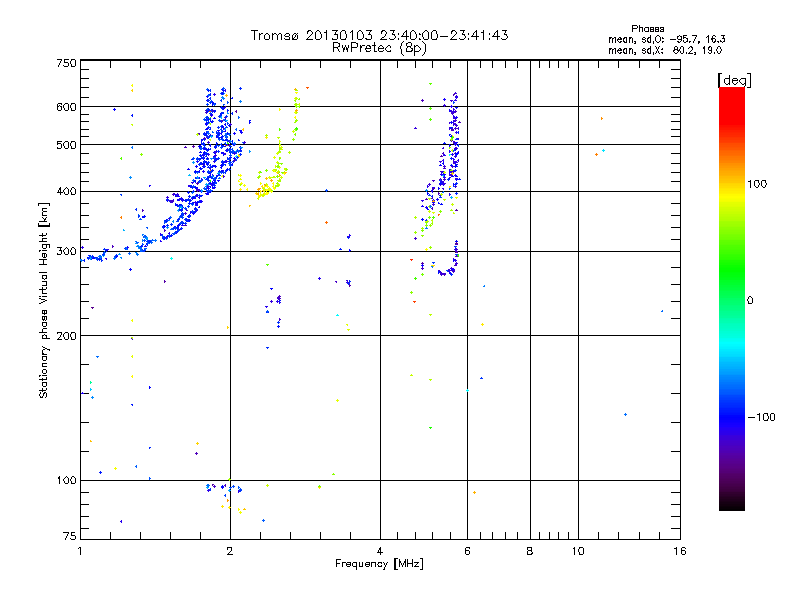Click the "Phases" header text

647,29
